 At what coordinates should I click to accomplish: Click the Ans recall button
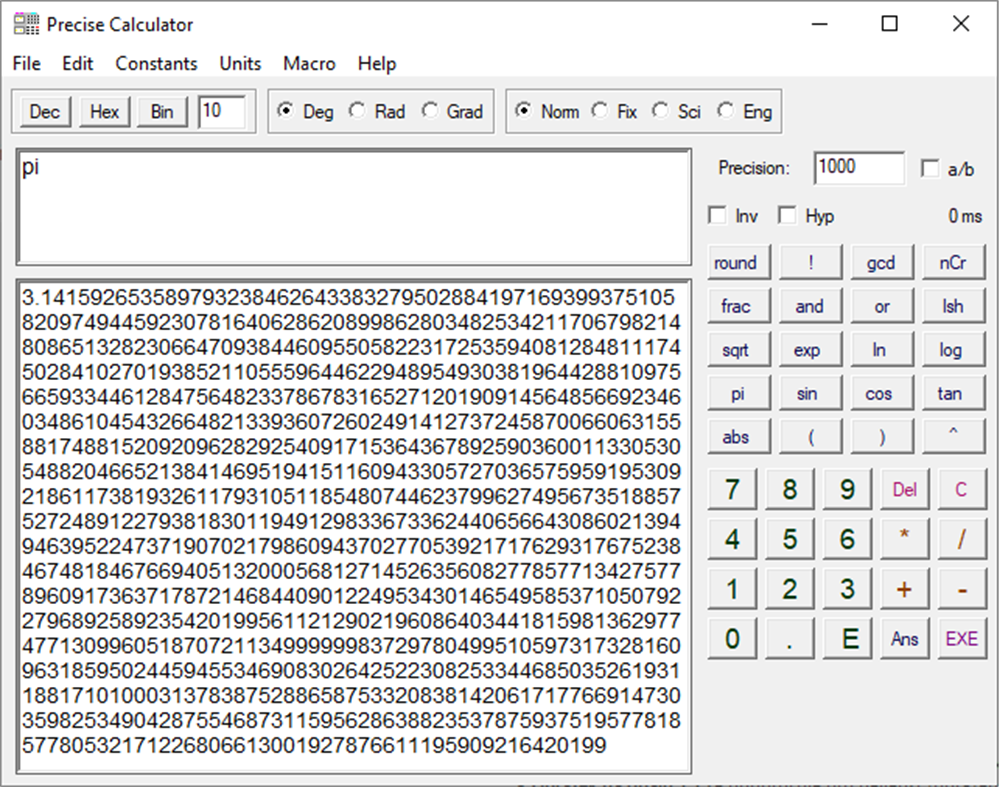pyautogui.click(x=904, y=636)
